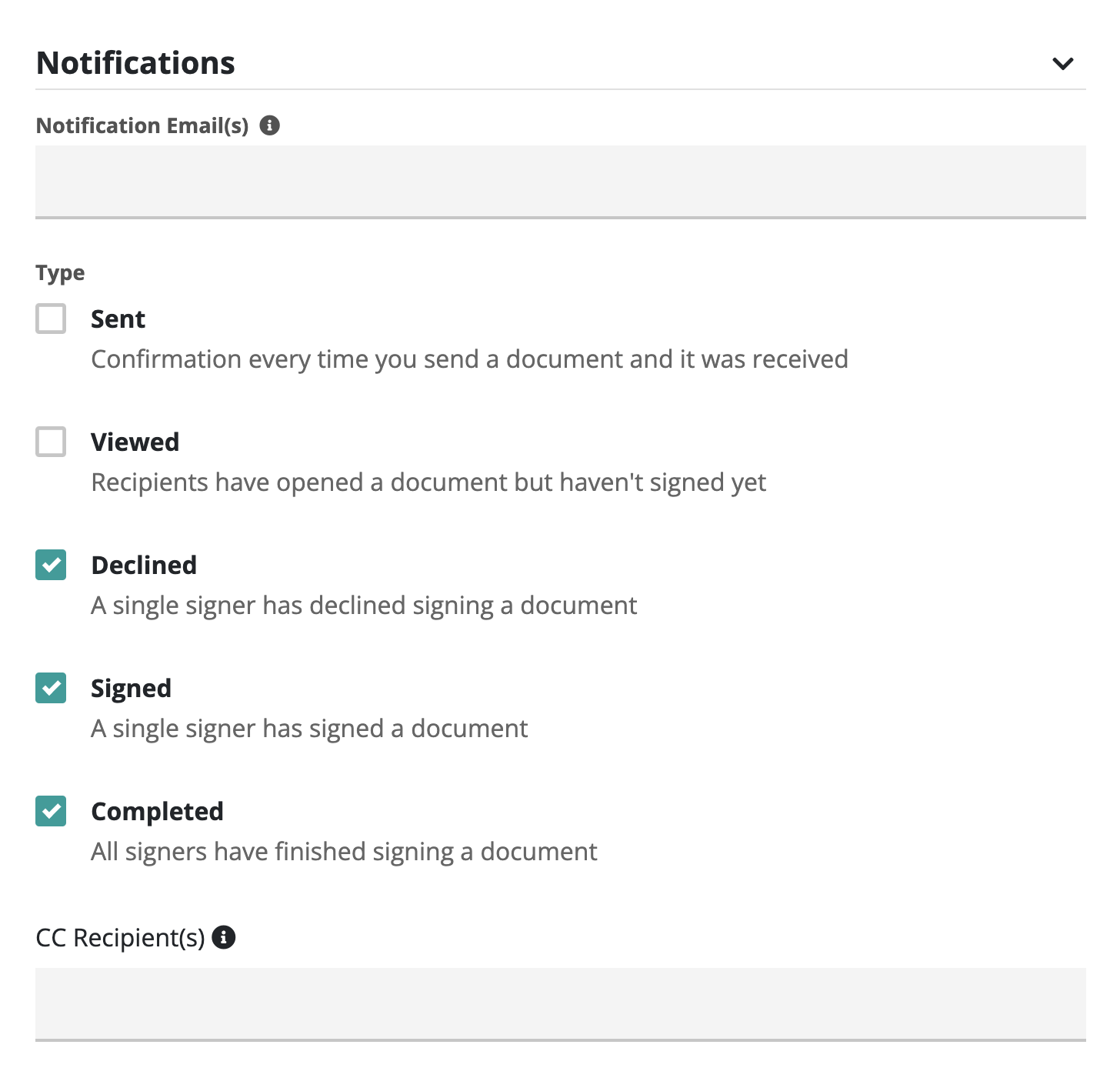1120x1068 pixels.
Task: Click the Sent label text
Action: pos(118,319)
